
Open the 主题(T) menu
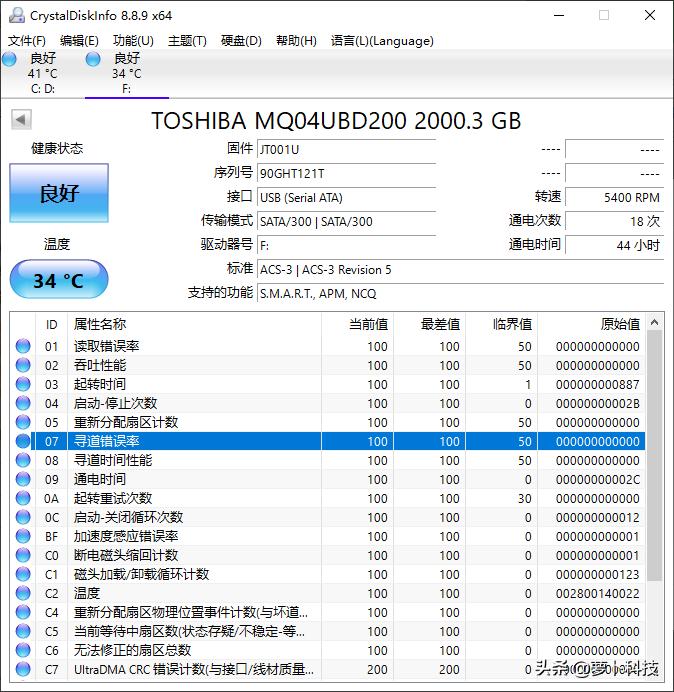pos(187,41)
